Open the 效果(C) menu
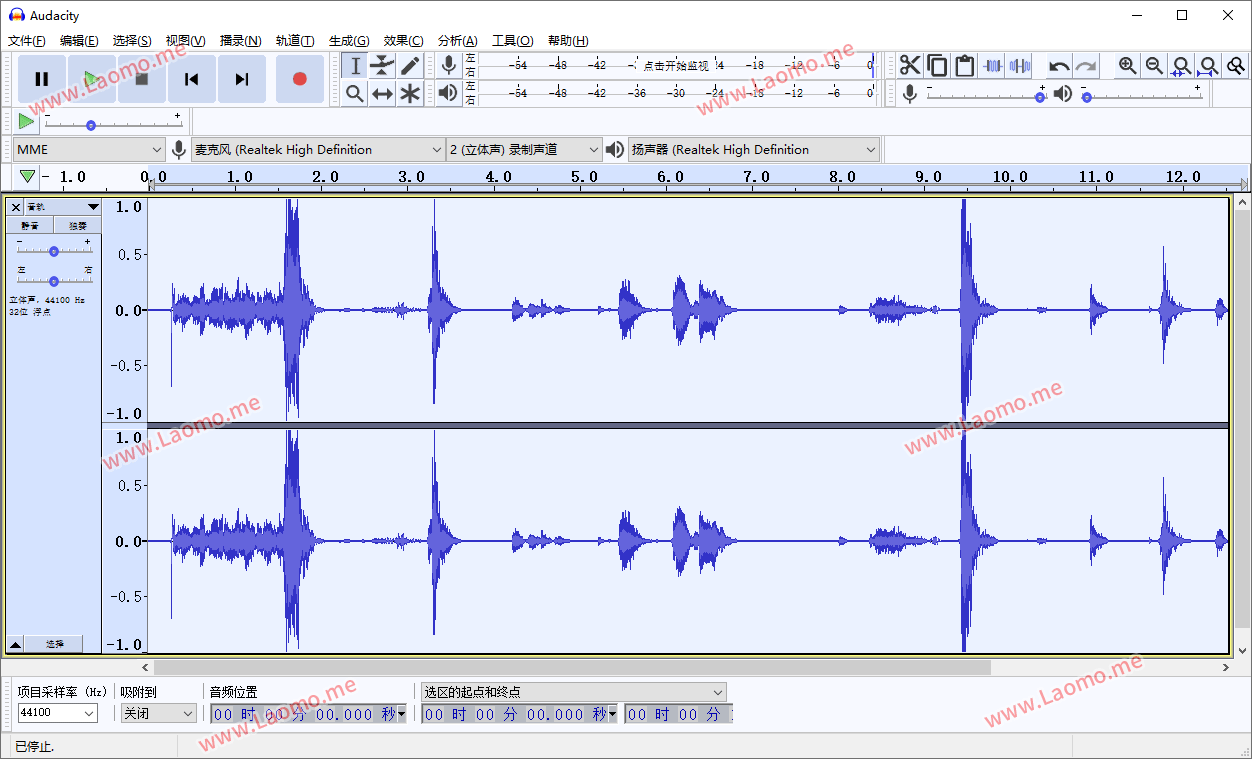This screenshot has width=1252, height=759. click(x=404, y=41)
